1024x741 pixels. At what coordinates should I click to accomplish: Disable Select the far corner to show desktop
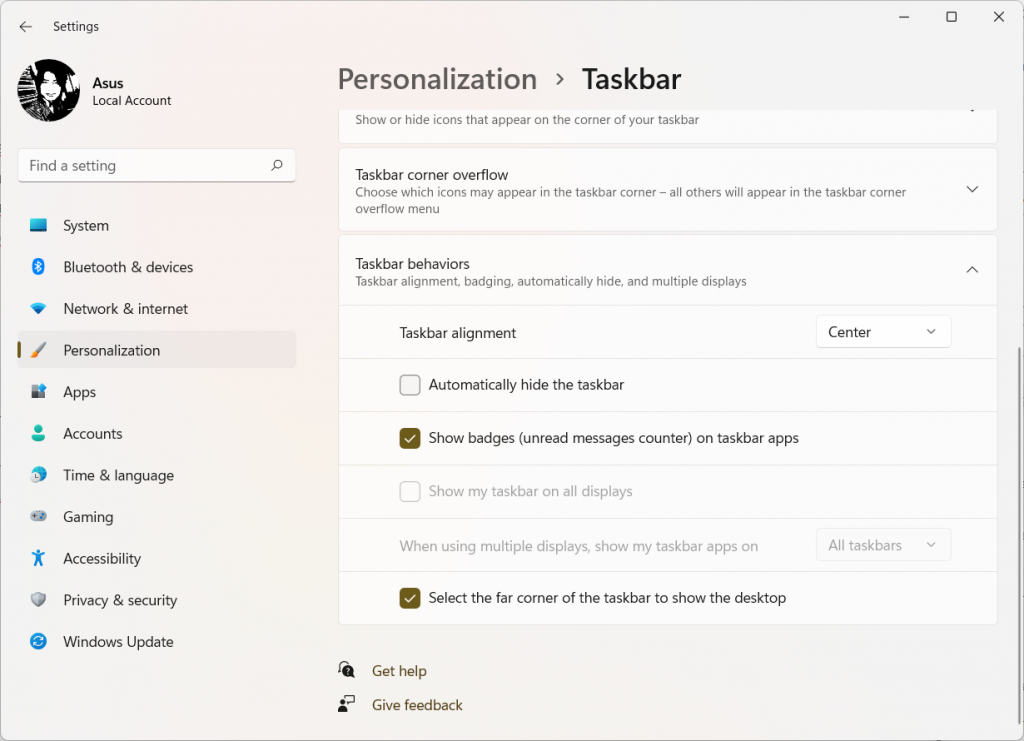pyautogui.click(x=410, y=597)
